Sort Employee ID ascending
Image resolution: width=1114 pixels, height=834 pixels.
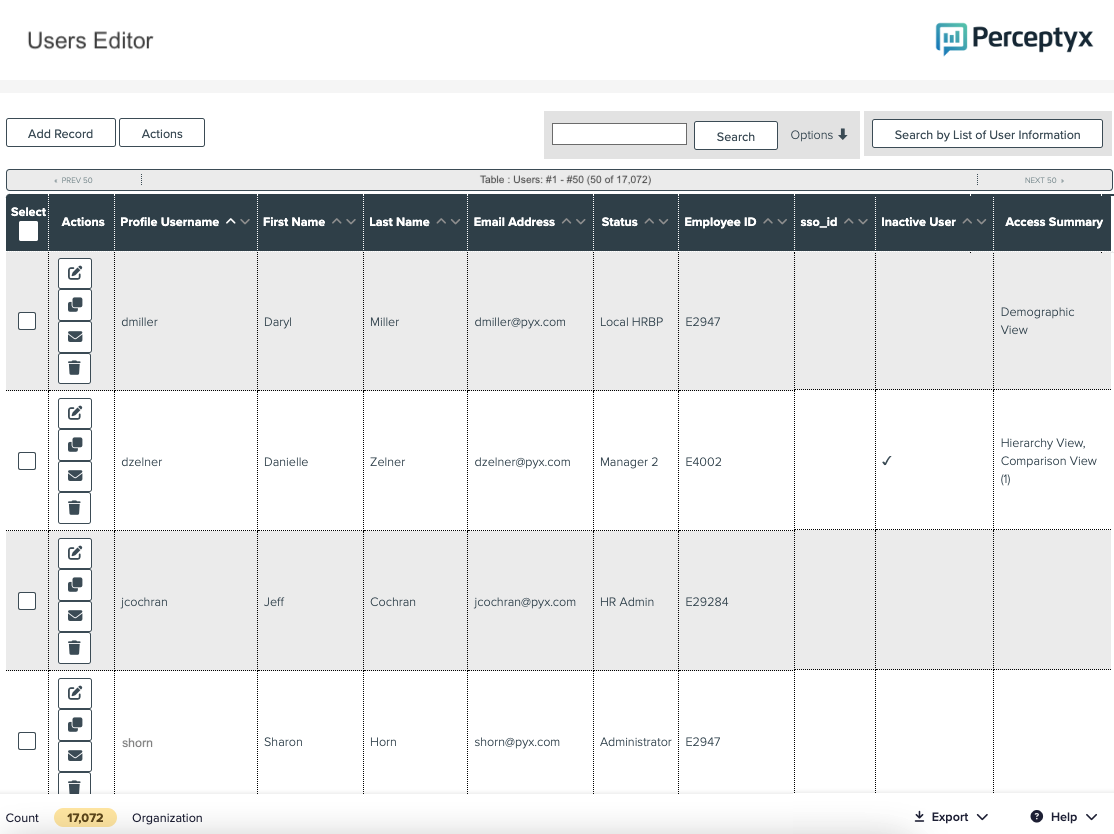[x=767, y=222]
